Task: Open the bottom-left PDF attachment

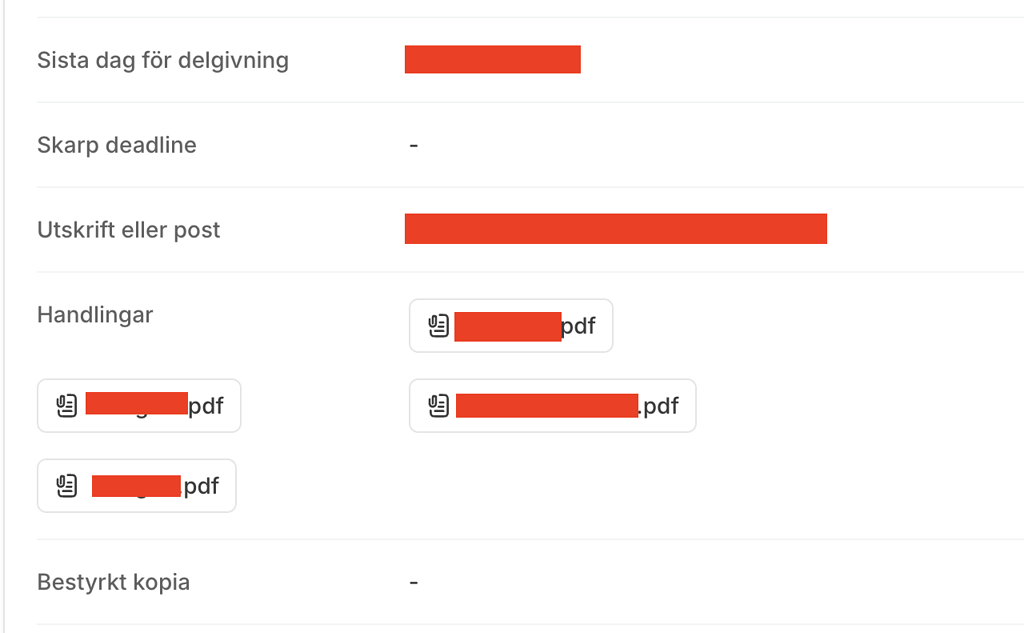Action: point(136,485)
